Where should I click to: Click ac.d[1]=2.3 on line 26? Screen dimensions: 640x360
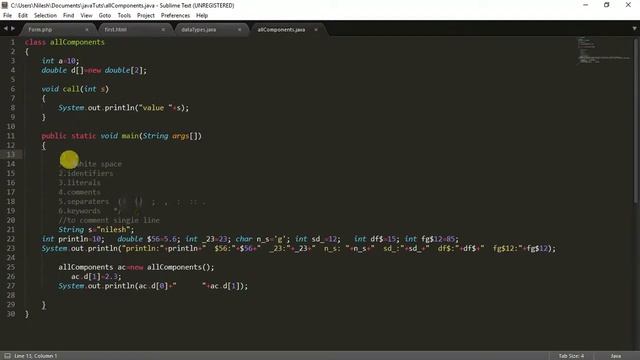pyautogui.click(x=96, y=276)
